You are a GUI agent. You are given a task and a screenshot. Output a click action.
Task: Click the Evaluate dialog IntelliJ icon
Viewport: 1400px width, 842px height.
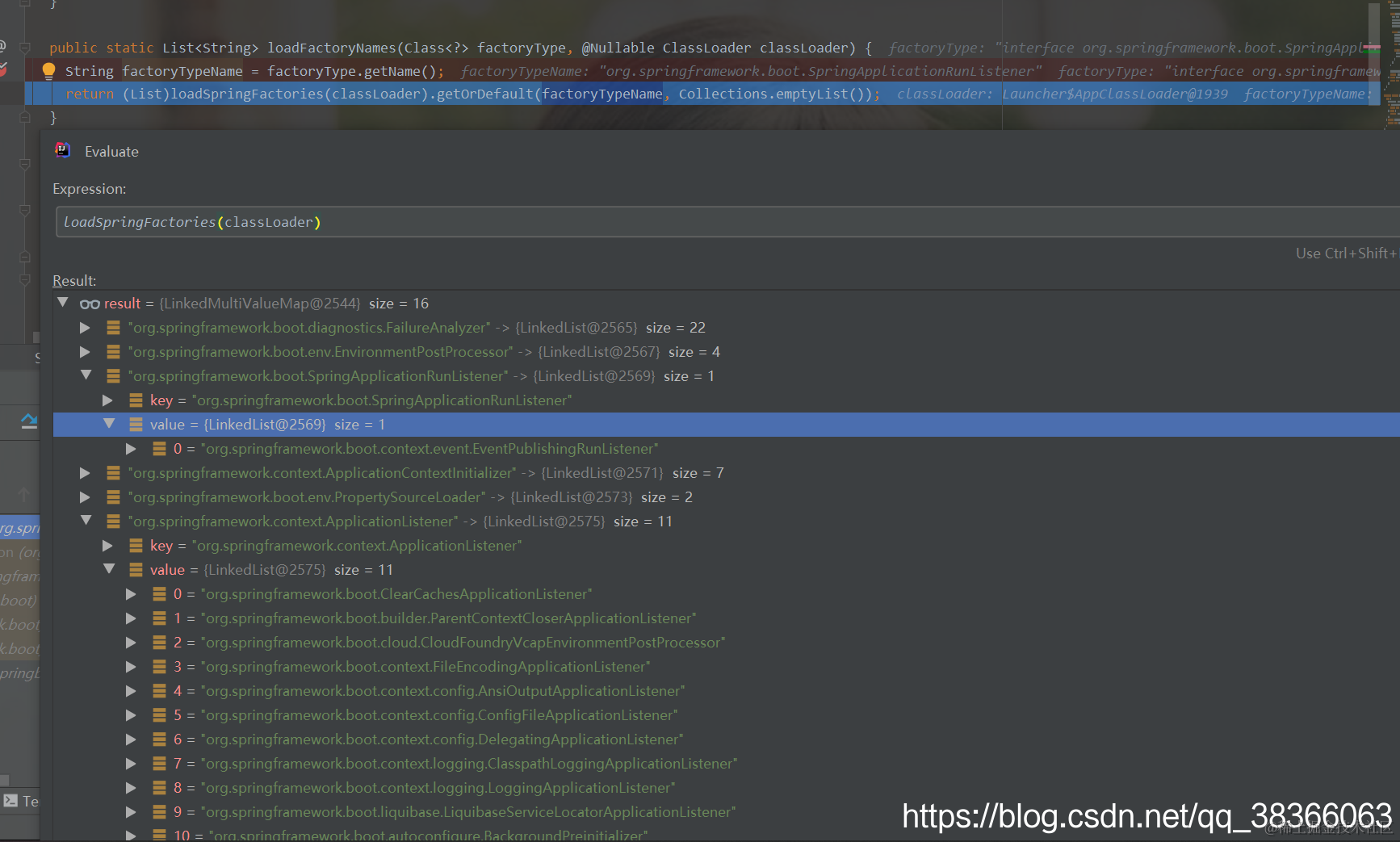tap(62, 150)
